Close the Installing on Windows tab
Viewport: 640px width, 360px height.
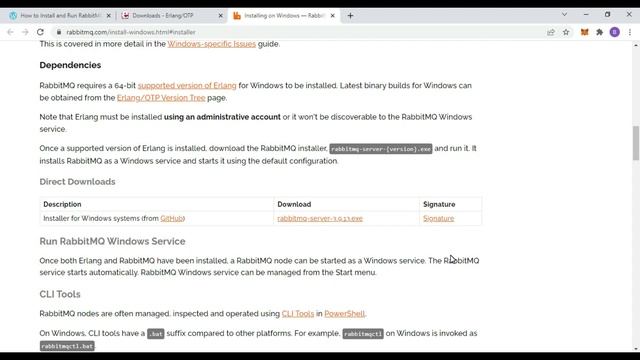333,16
